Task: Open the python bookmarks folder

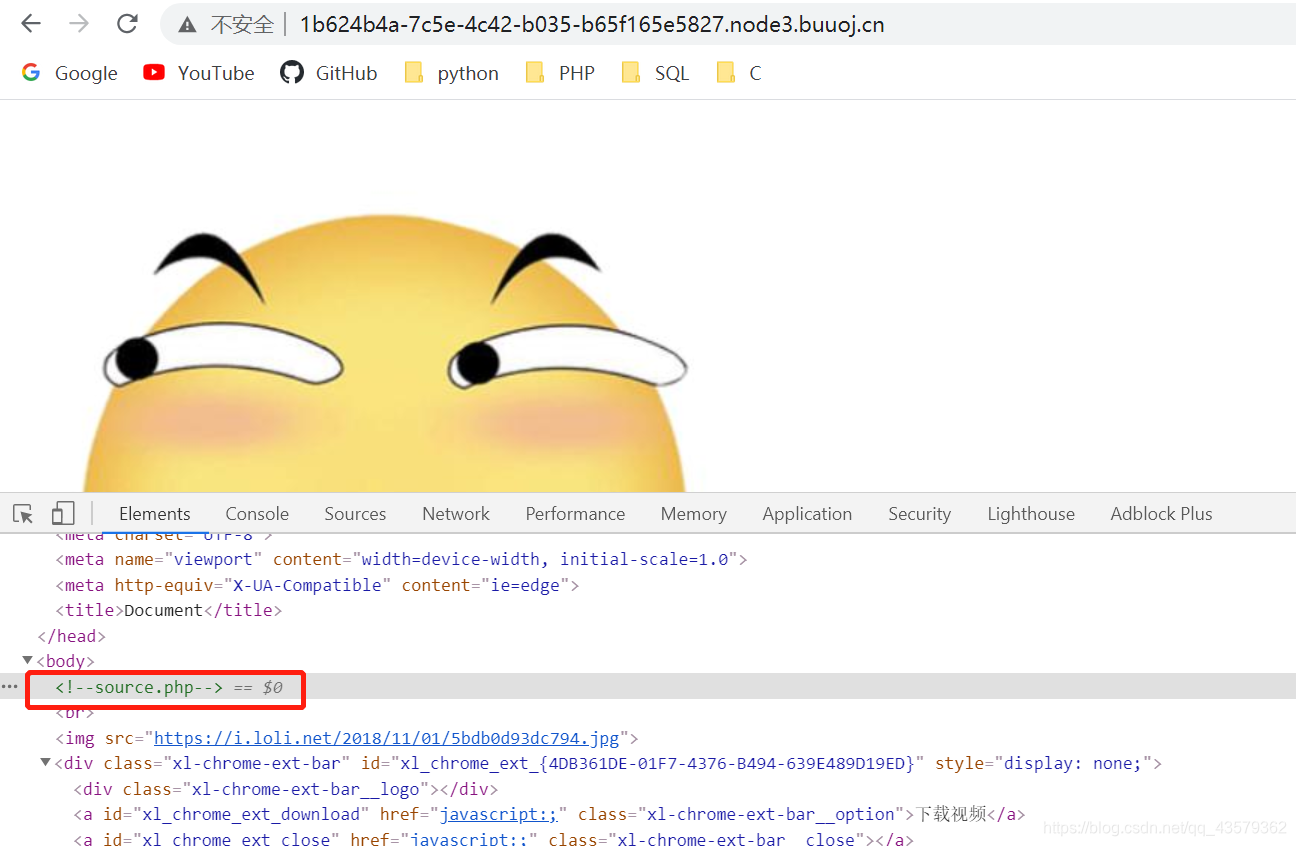Action: (451, 72)
